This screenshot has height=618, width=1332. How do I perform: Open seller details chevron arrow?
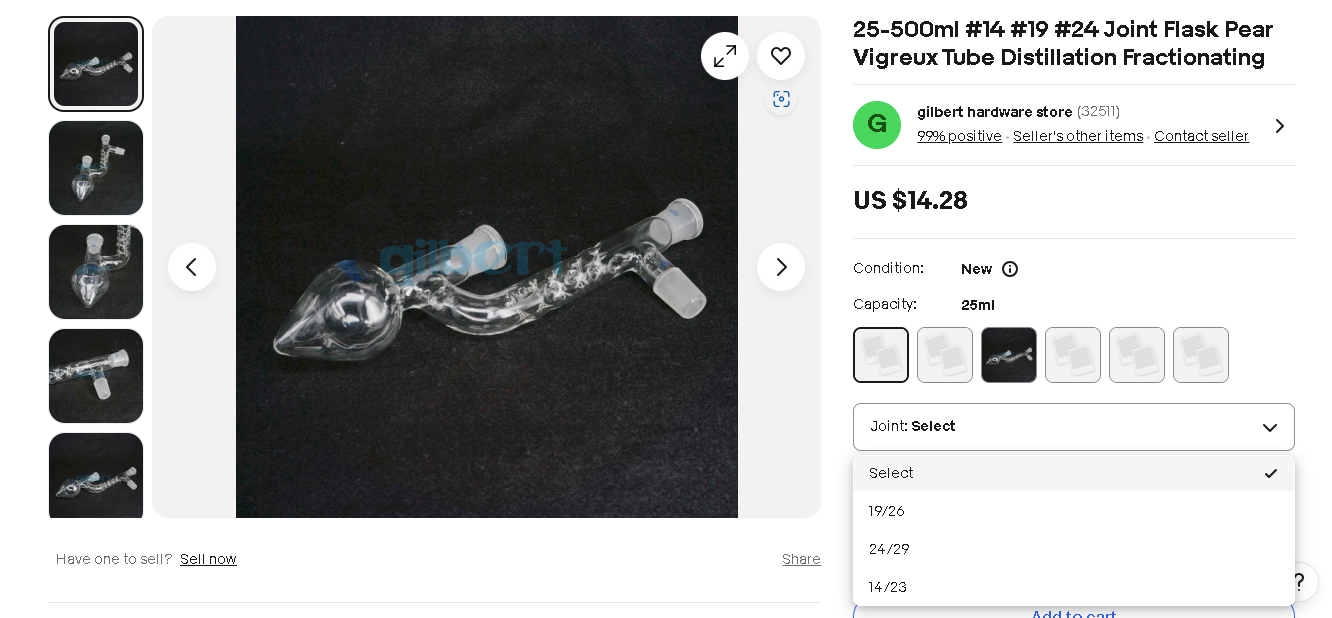click(x=1279, y=126)
